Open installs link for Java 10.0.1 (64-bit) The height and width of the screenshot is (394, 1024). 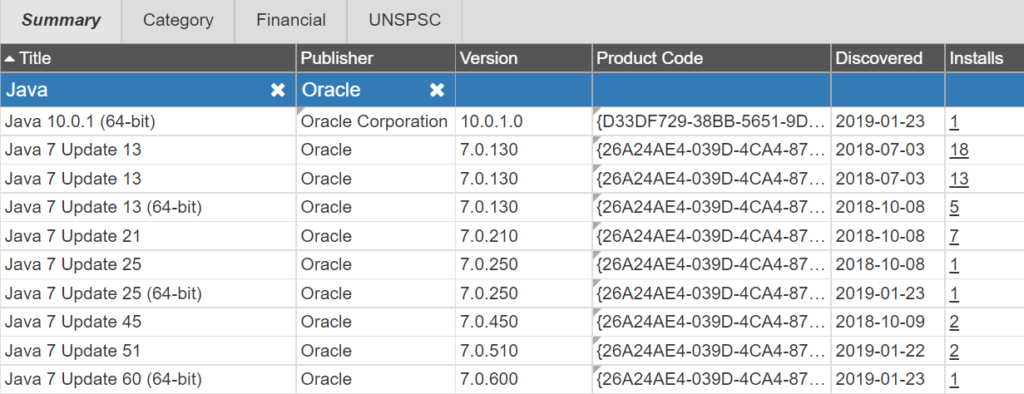pyautogui.click(x=954, y=122)
